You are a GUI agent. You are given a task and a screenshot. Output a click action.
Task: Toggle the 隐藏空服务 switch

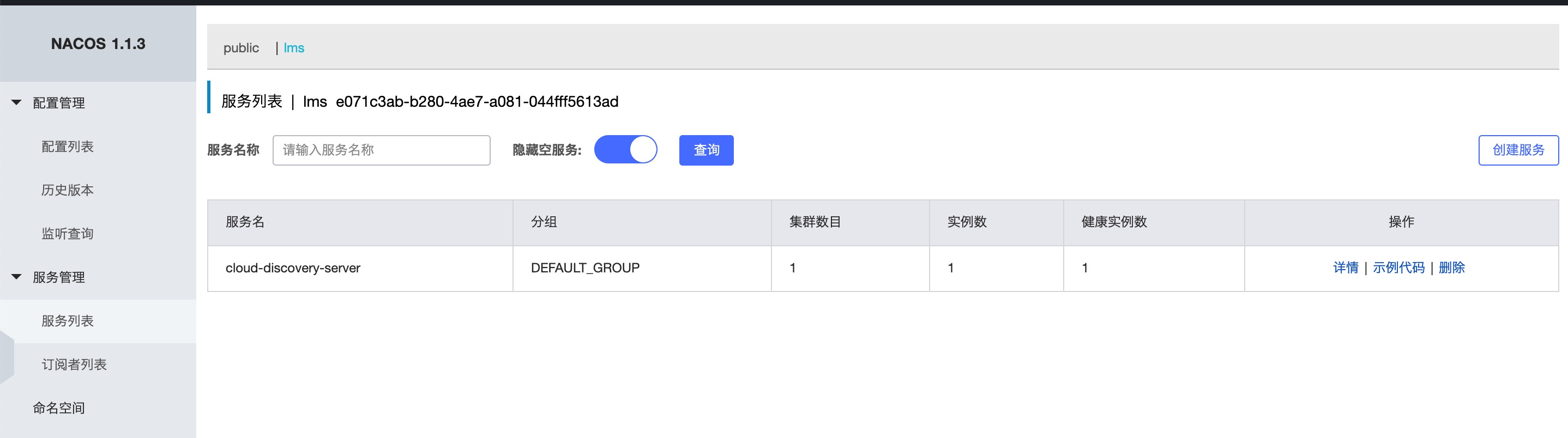(x=625, y=150)
